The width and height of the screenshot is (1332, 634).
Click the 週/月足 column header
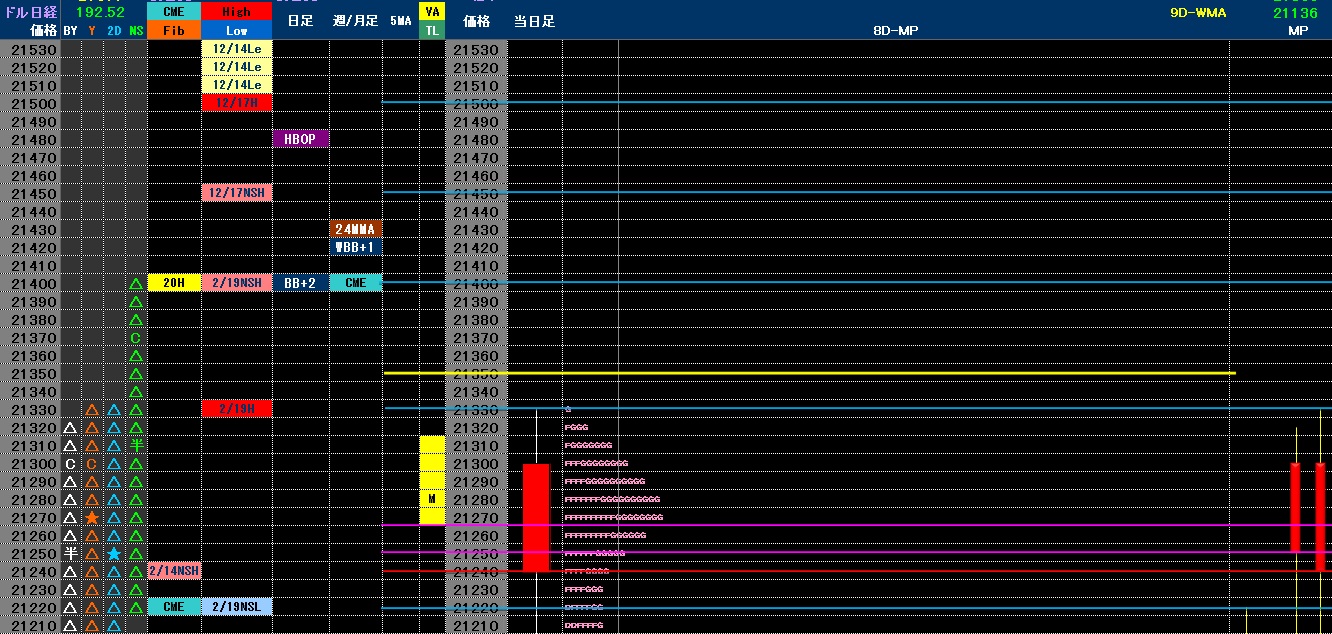click(x=355, y=20)
